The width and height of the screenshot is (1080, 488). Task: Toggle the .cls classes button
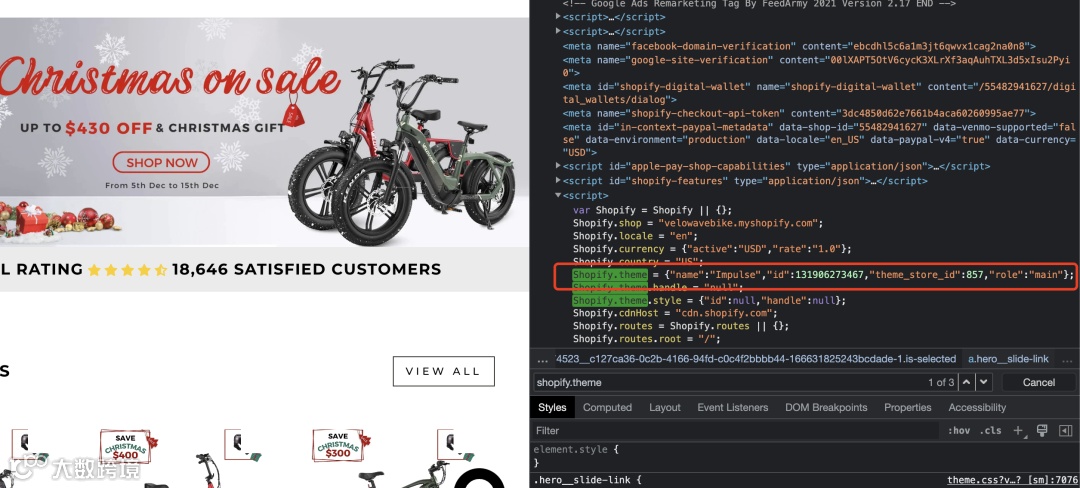click(991, 430)
